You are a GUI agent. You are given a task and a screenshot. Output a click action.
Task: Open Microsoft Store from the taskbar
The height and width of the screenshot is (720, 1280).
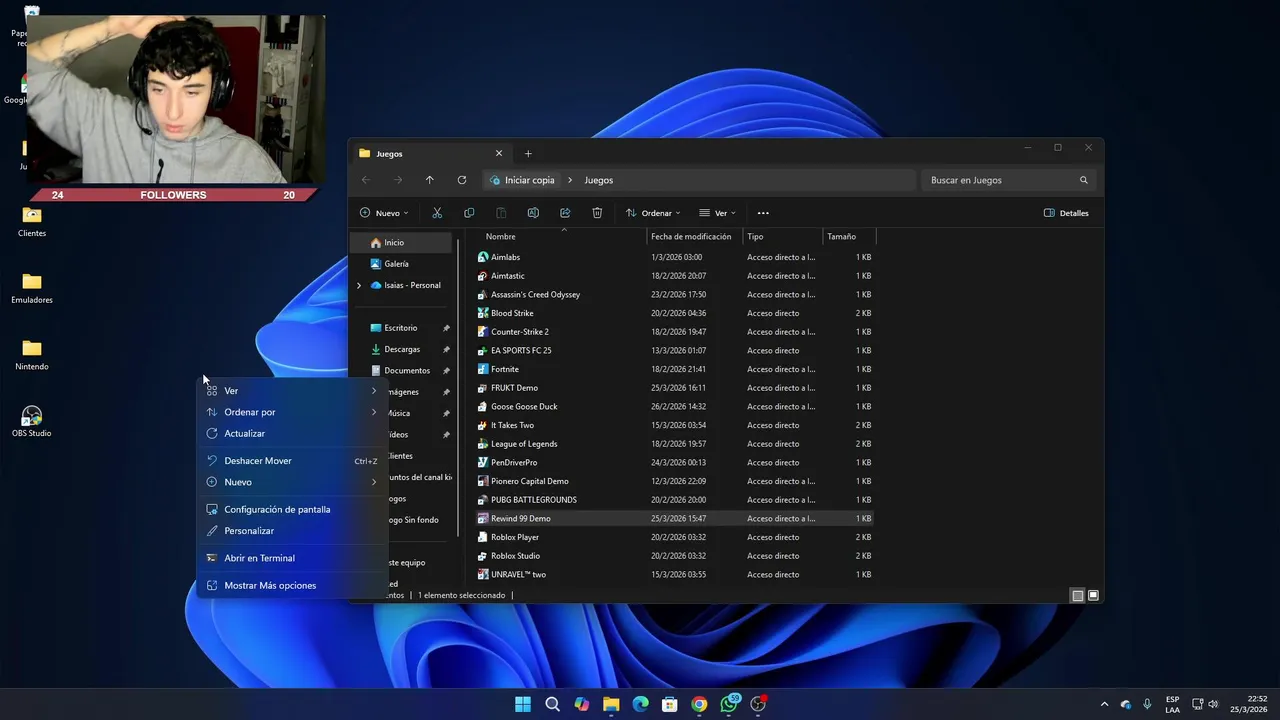coord(670,704)
